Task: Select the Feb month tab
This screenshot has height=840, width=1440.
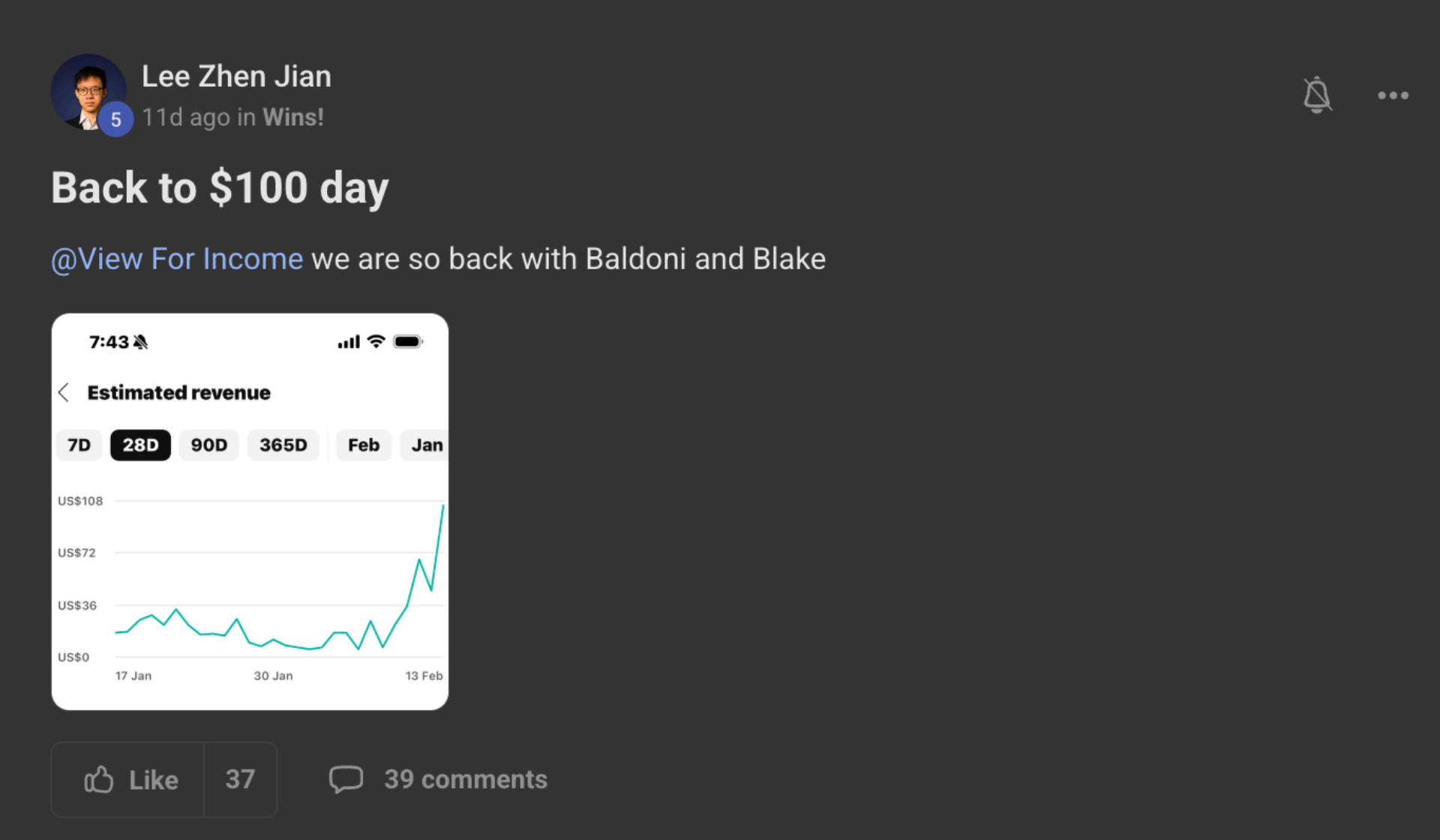Action: (x=363, y=445)
